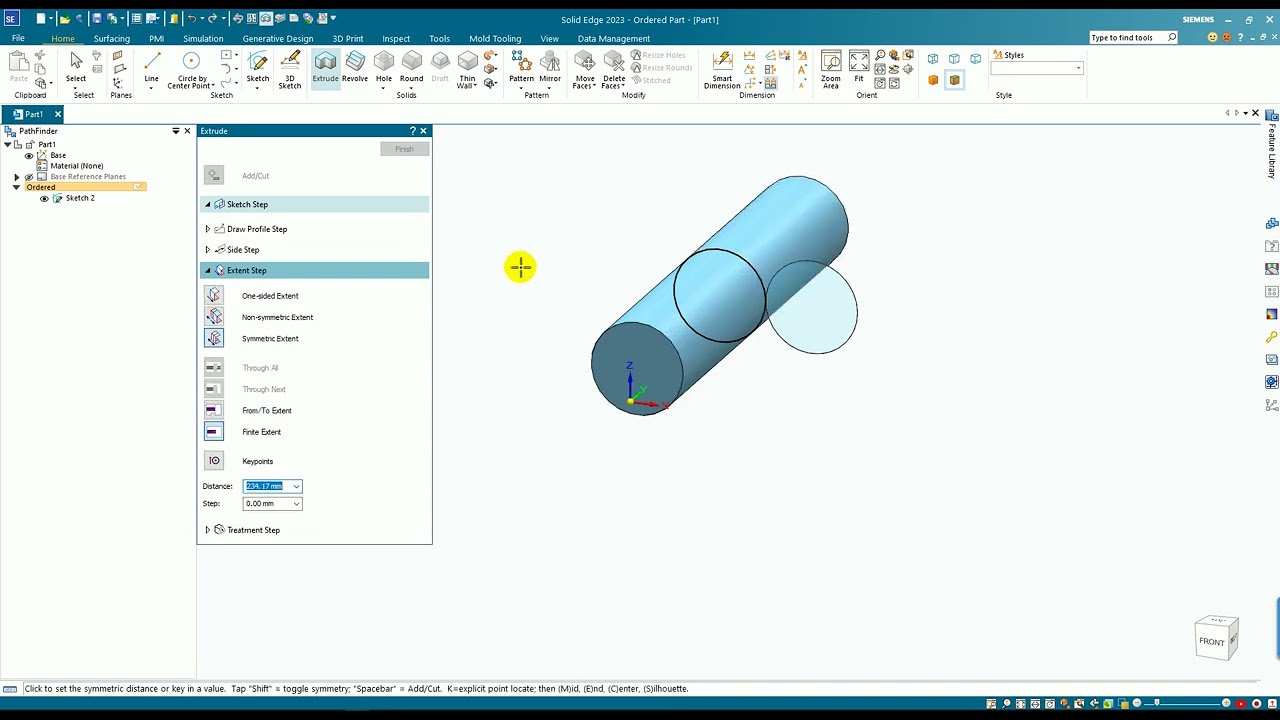The width and height of the screenshot is (1280, 720).
Task: Activate the Smart Dimension tool
Action: pyautogui.click(x=722, y=70)
